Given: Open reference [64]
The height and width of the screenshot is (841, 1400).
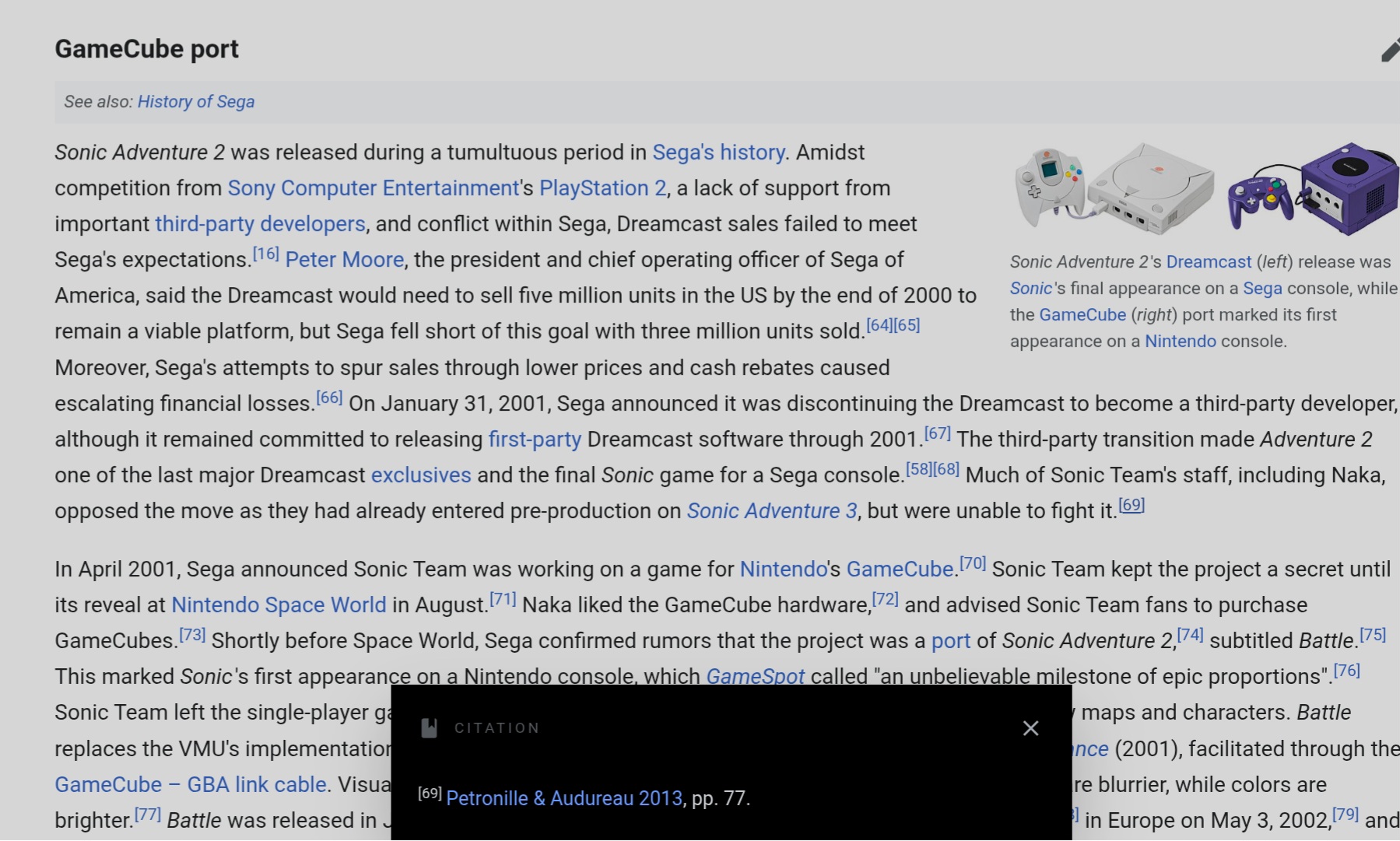Looking at the screenshot, I should point(879,325).
